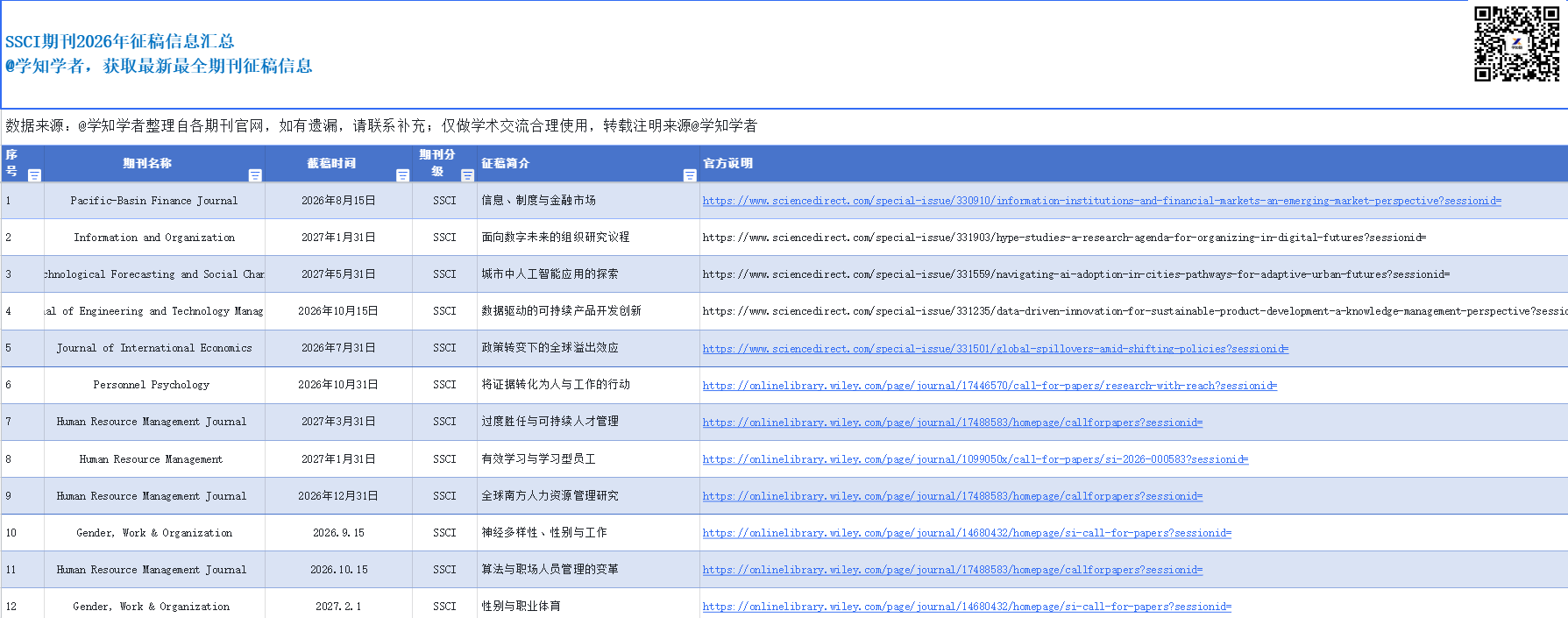Select the deadline cell '2026年12月31日'
This screenshot has height=618, width=1568.
pyautogui.click(x=338, y=496)
